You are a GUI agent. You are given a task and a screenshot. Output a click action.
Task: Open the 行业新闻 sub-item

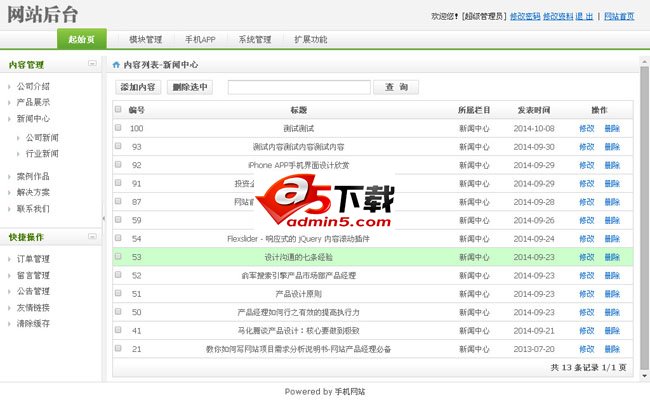42,154
